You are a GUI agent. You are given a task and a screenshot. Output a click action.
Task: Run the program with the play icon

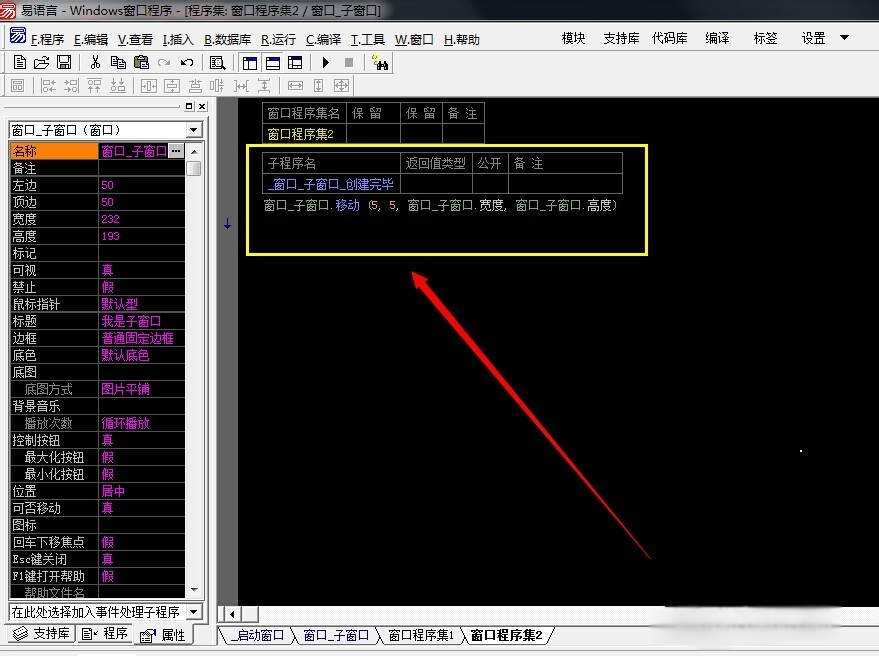coord(326,62)
